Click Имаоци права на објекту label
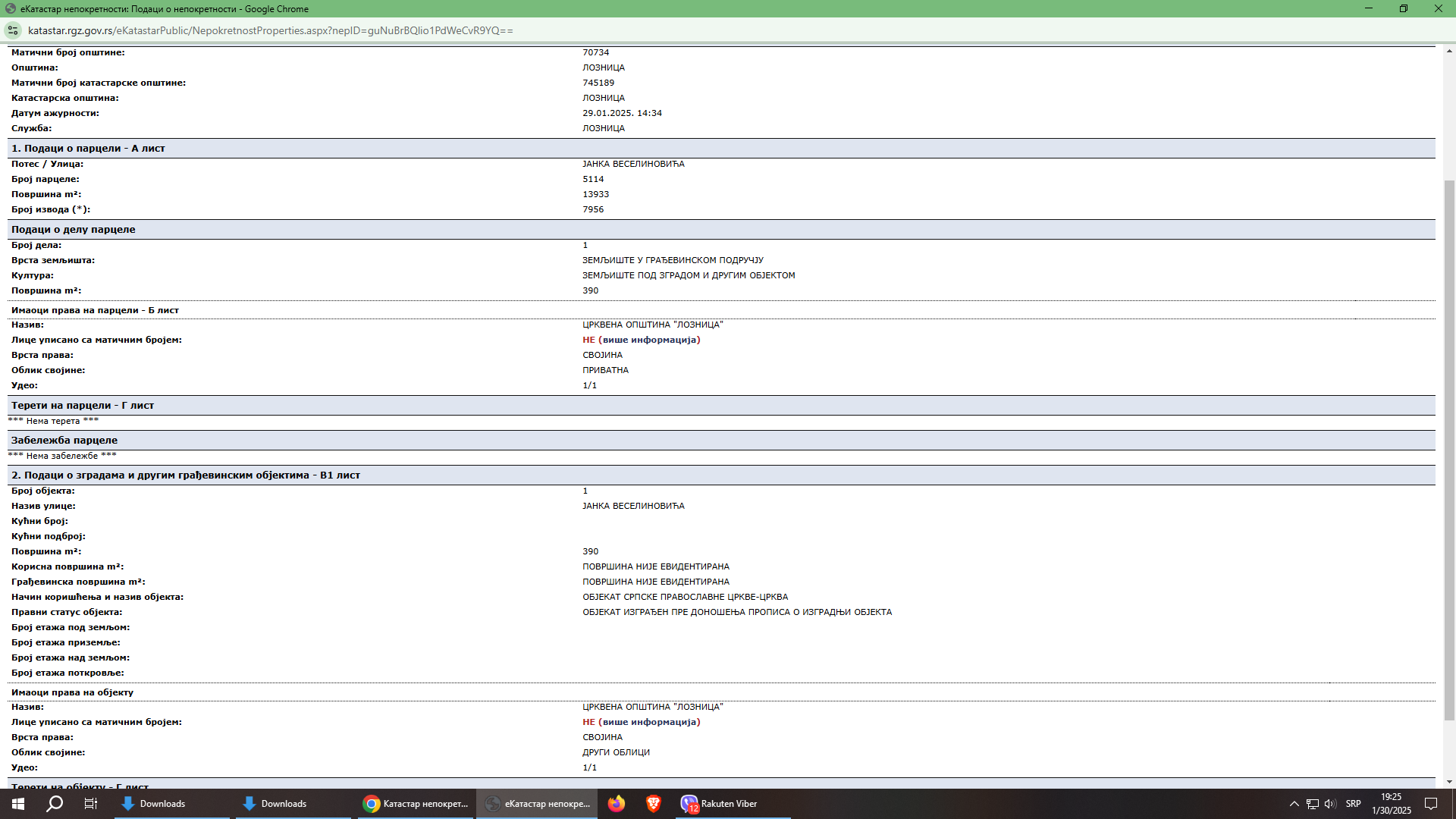This screenshot has width=1456, height=819. [72, 693]
